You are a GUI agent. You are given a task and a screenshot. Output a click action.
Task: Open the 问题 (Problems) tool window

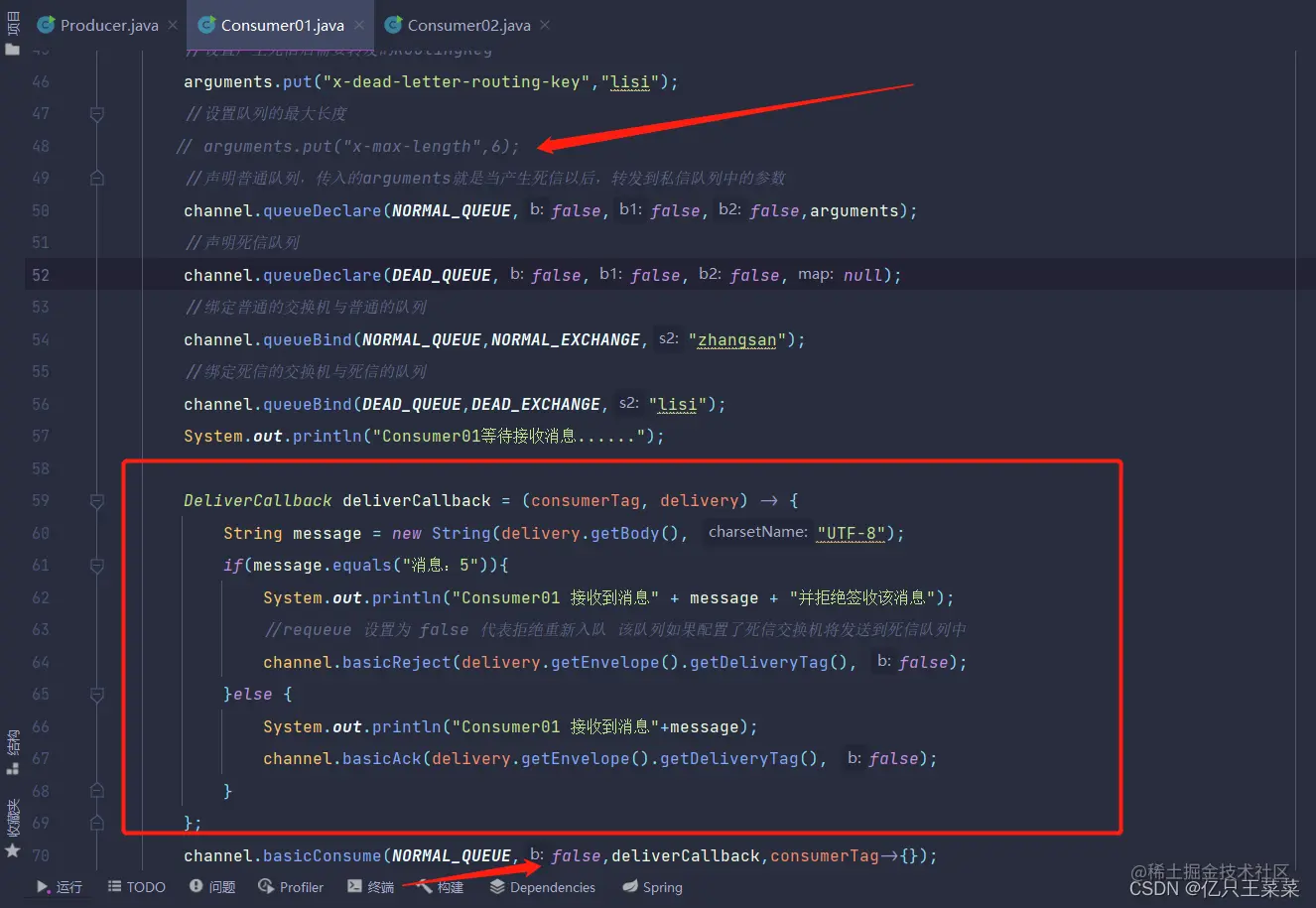pos(212,887)
